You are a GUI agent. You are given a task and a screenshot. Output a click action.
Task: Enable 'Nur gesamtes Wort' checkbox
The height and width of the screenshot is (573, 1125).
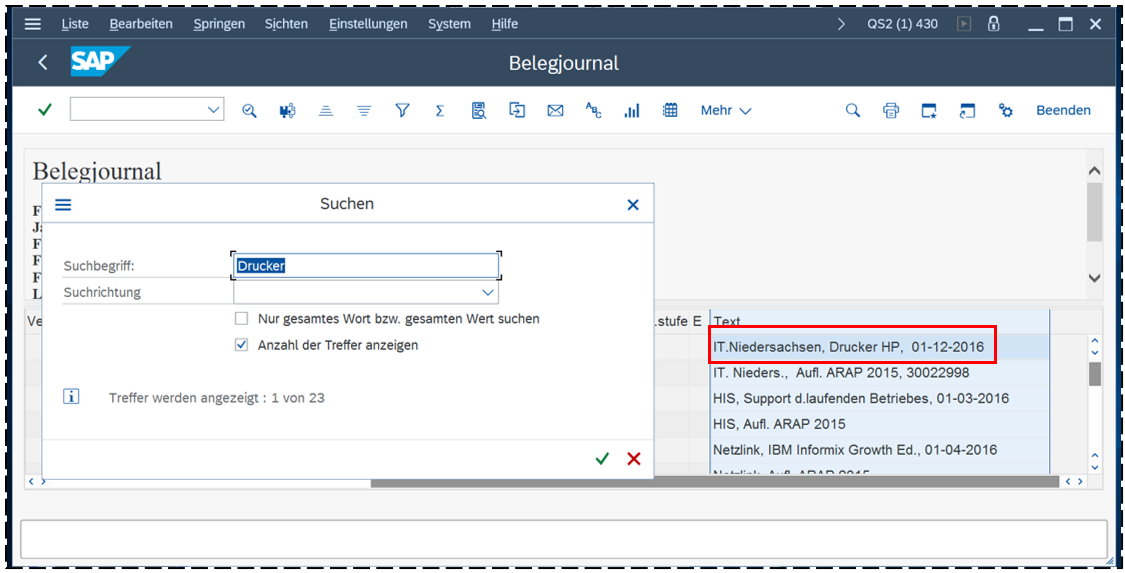[x=241, y=319]
